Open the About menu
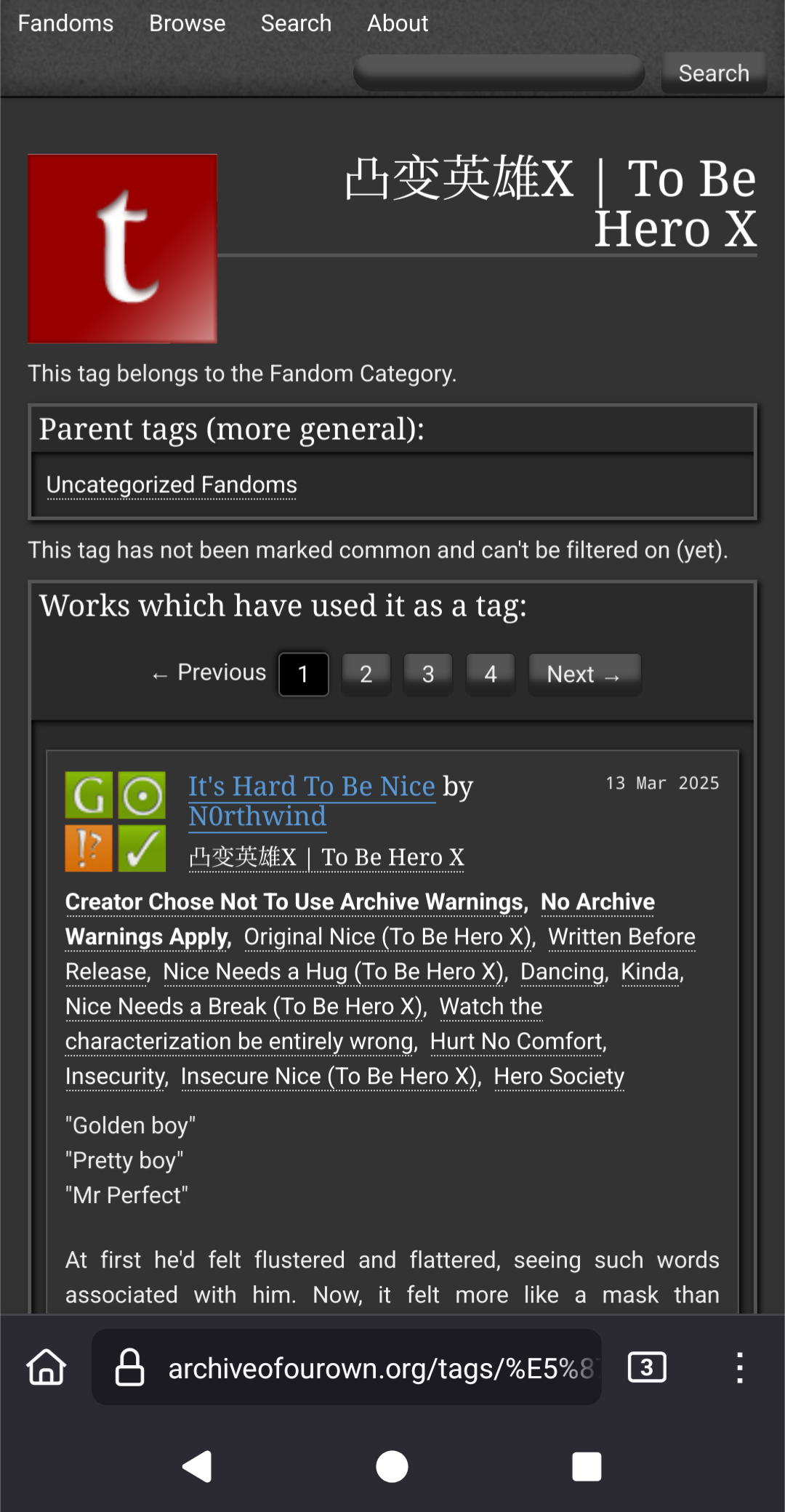Image resolution: width=785 pixels, height=1512 pixels. (398, 23)
